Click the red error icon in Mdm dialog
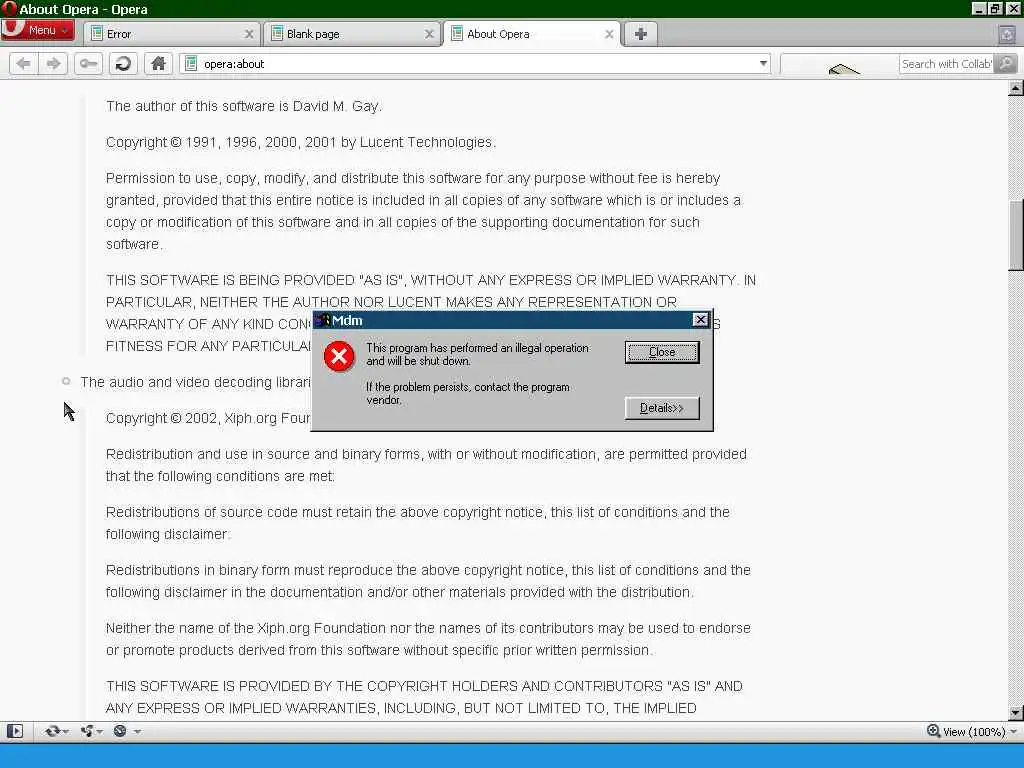This screenshot has width=1024, height=768. point(339,356)
